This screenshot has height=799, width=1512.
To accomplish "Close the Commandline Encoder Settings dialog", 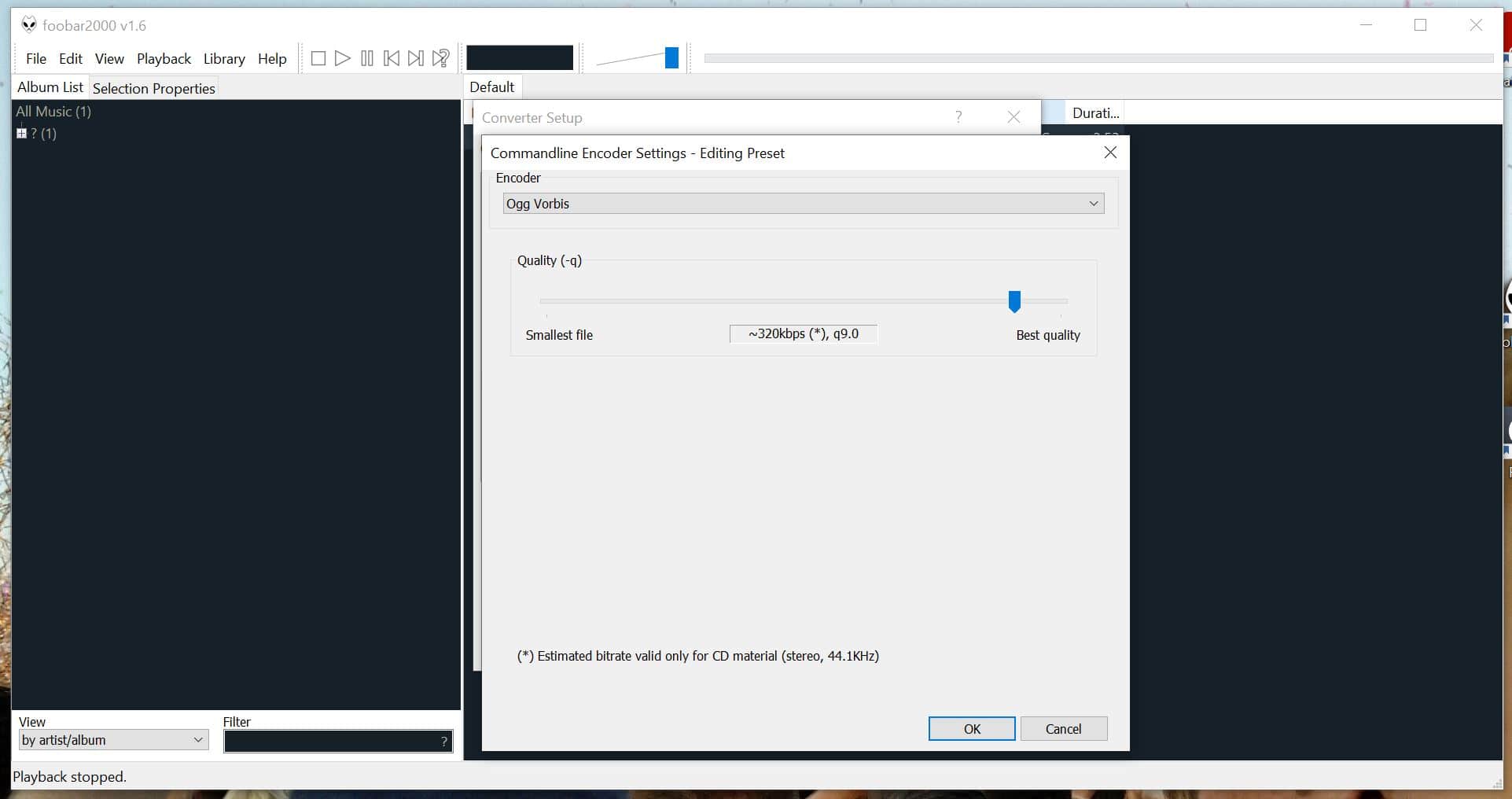I will click(1110, 153).
